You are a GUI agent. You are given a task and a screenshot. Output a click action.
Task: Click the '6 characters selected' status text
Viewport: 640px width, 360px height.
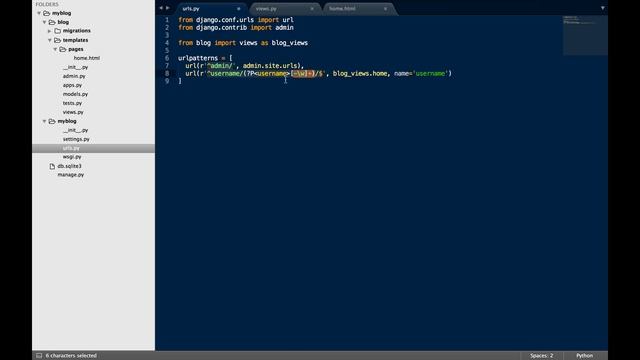[71, 356]
